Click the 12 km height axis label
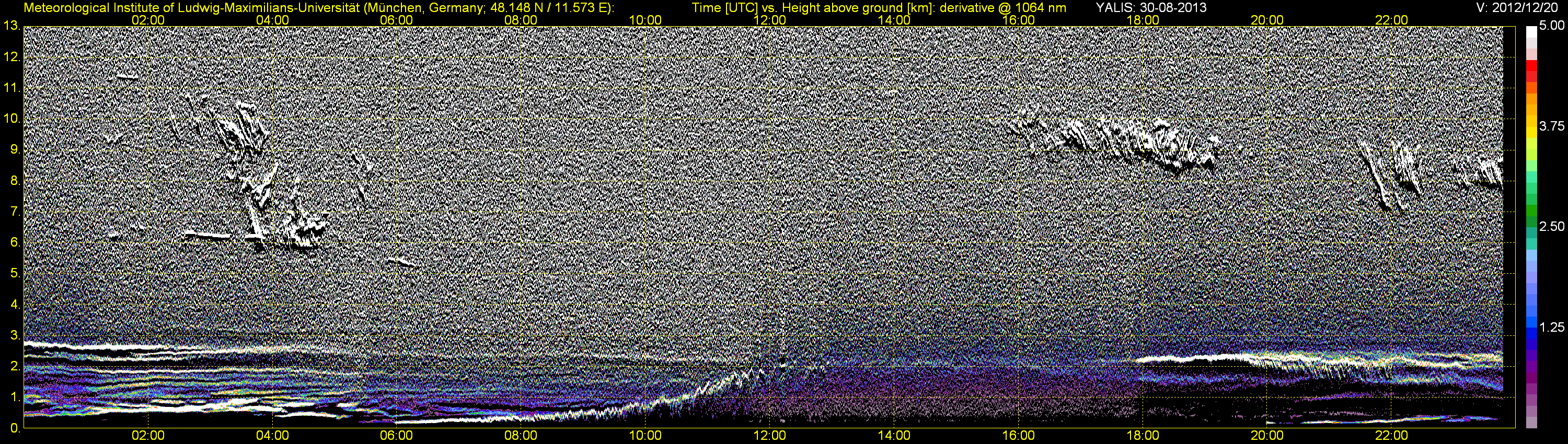 tap(12, 56)
